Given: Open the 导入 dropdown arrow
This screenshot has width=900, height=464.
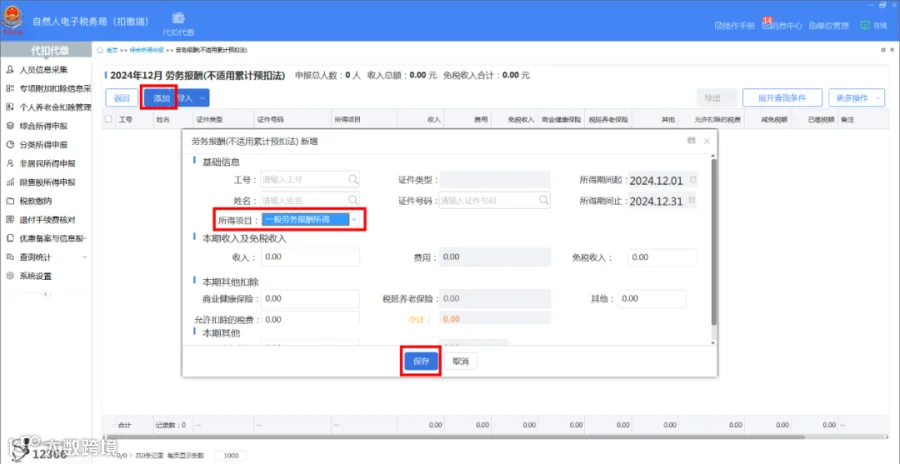Looking at the screenshot, I should (202, 99).
